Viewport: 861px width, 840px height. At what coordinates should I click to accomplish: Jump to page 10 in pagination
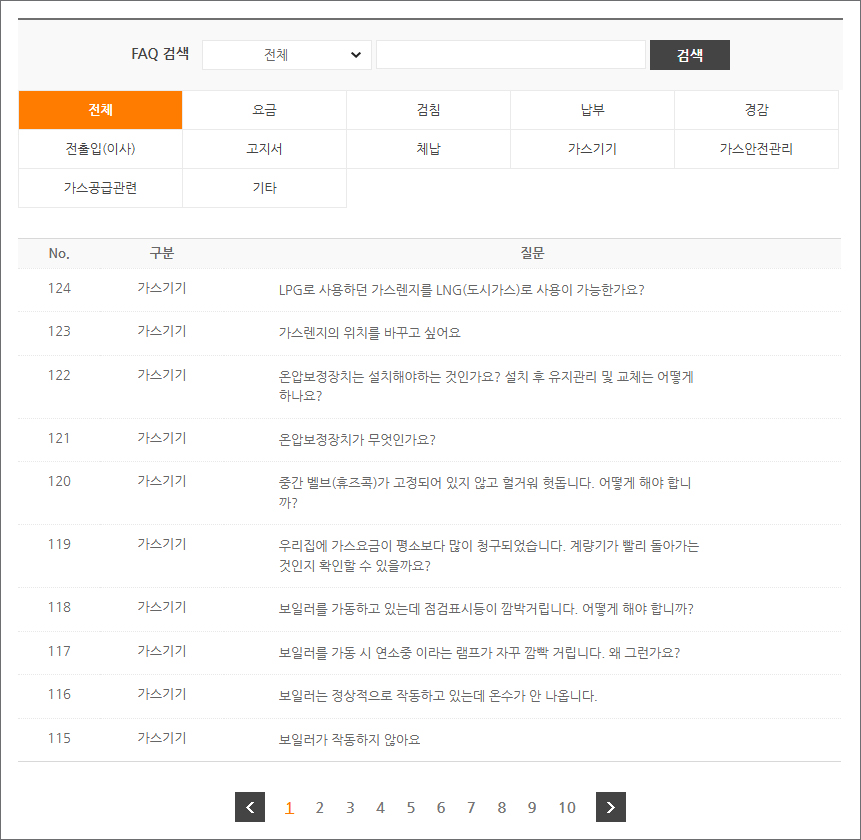tap(567, 808)
